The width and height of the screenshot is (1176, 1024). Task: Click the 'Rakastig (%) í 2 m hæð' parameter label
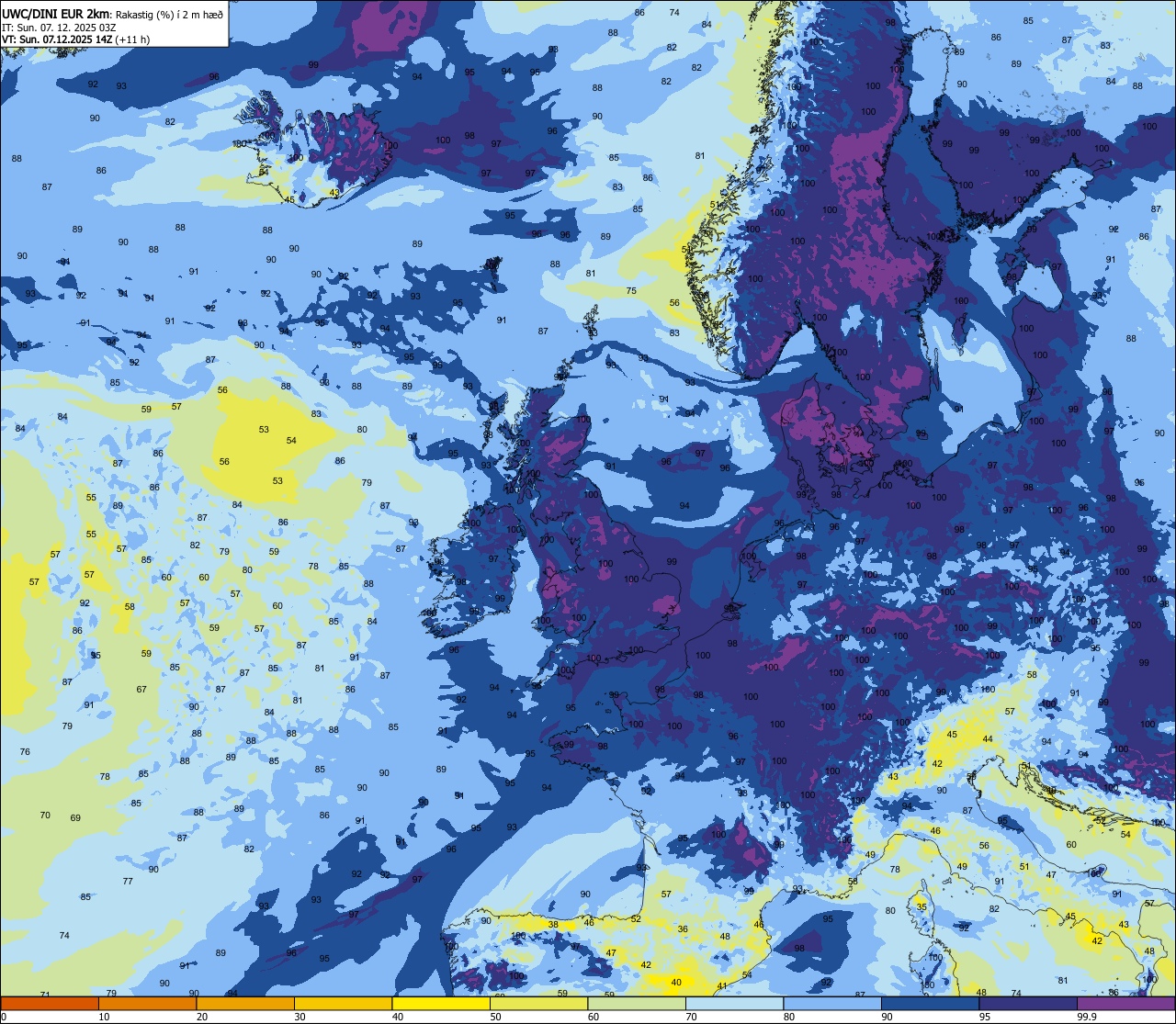[169, 14]
